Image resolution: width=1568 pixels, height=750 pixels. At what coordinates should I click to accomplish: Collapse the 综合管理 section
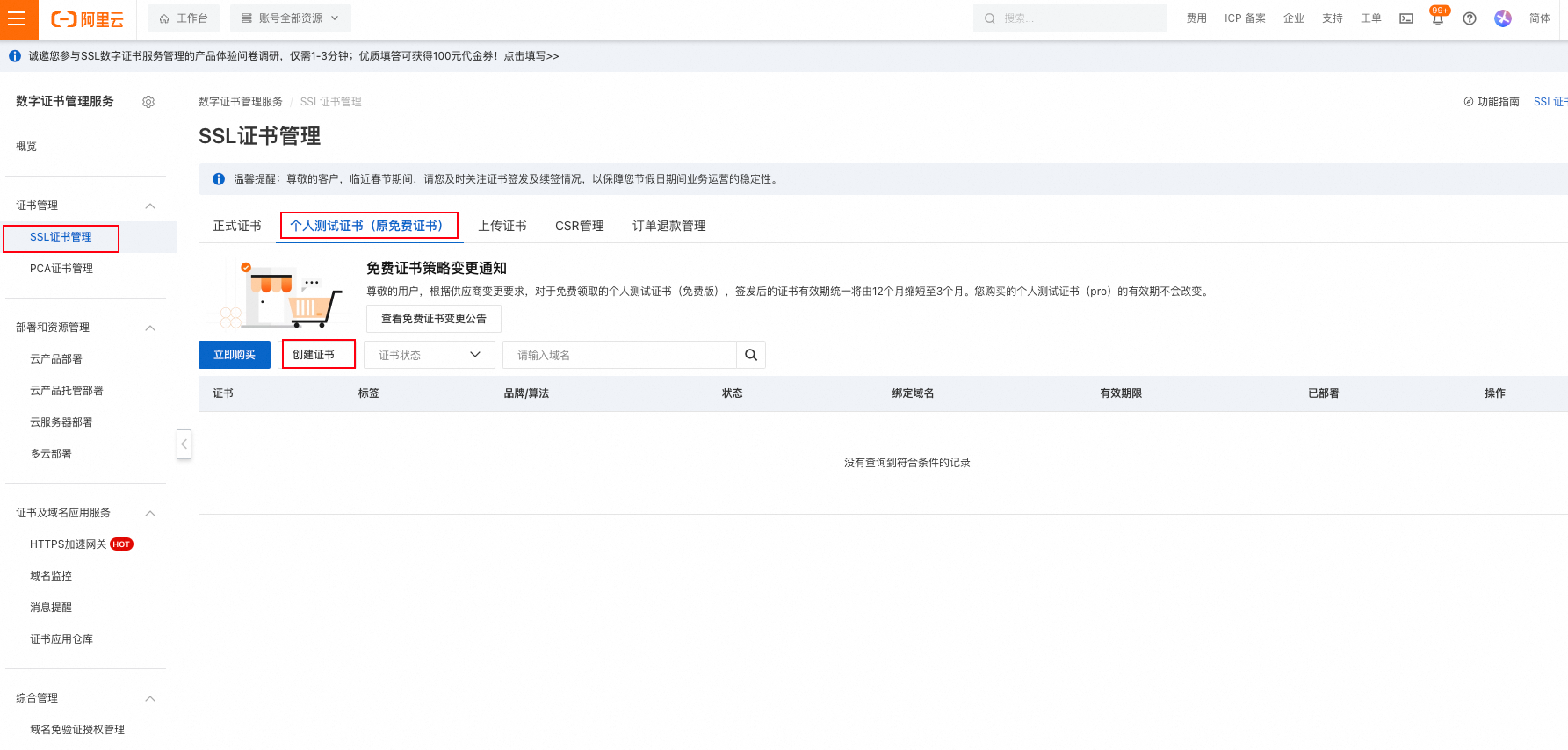pyautogui.click(x=150, y=698)
